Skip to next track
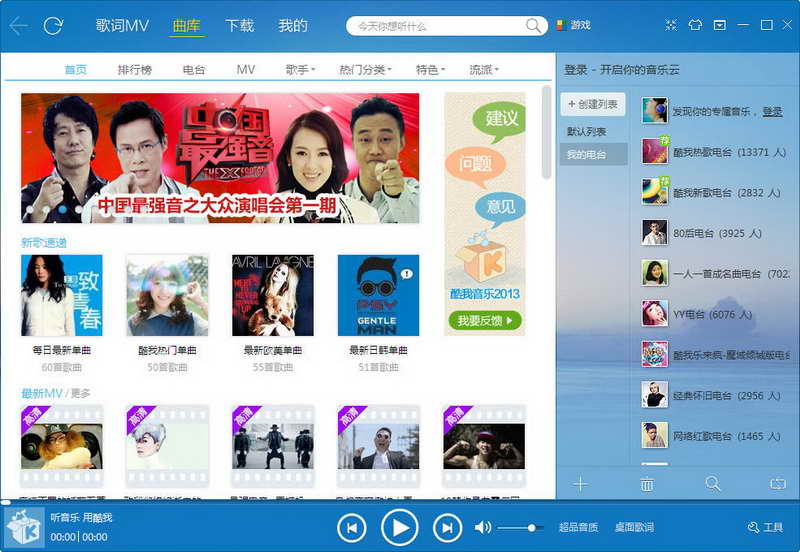The width and height of the screenshot is (800, 552). click(447, 528)
